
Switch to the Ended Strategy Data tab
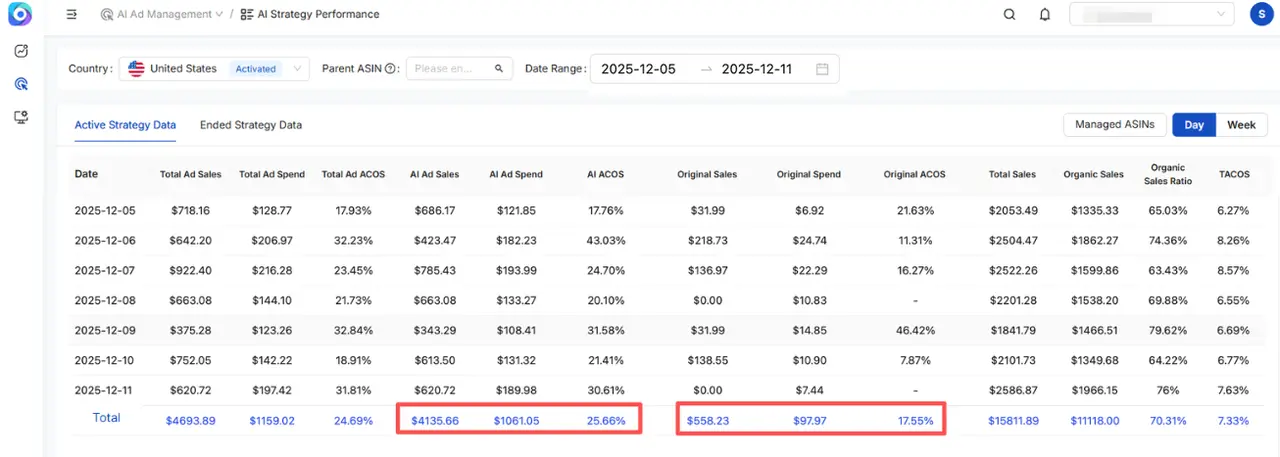click(250, 125)
